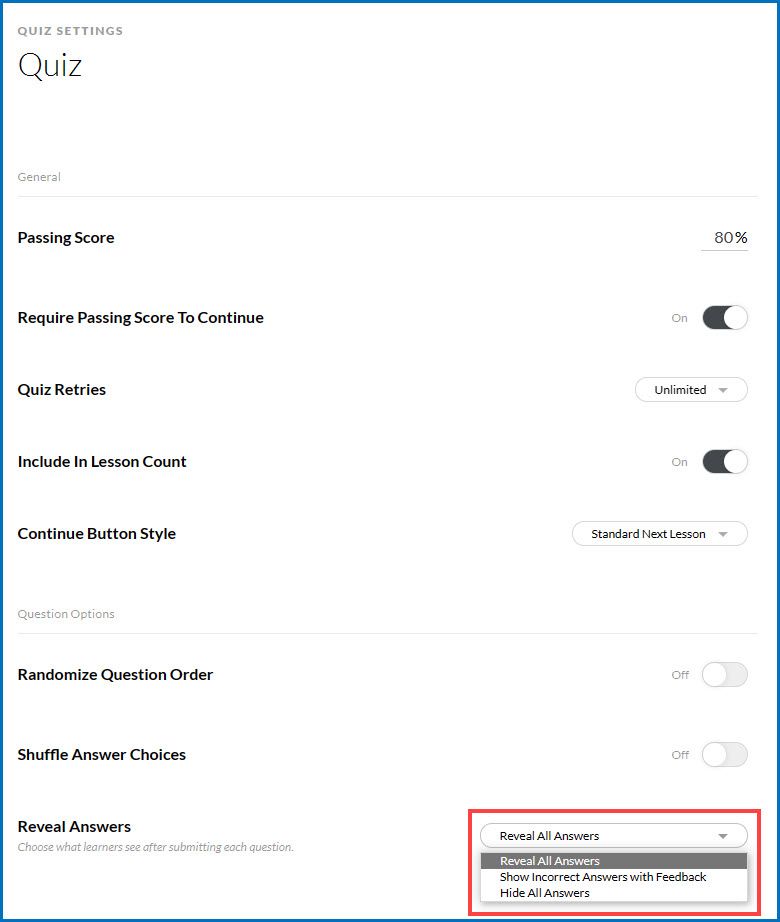
Task: Collapse the Reveal Answers combo box
Action: click(613, 836)
